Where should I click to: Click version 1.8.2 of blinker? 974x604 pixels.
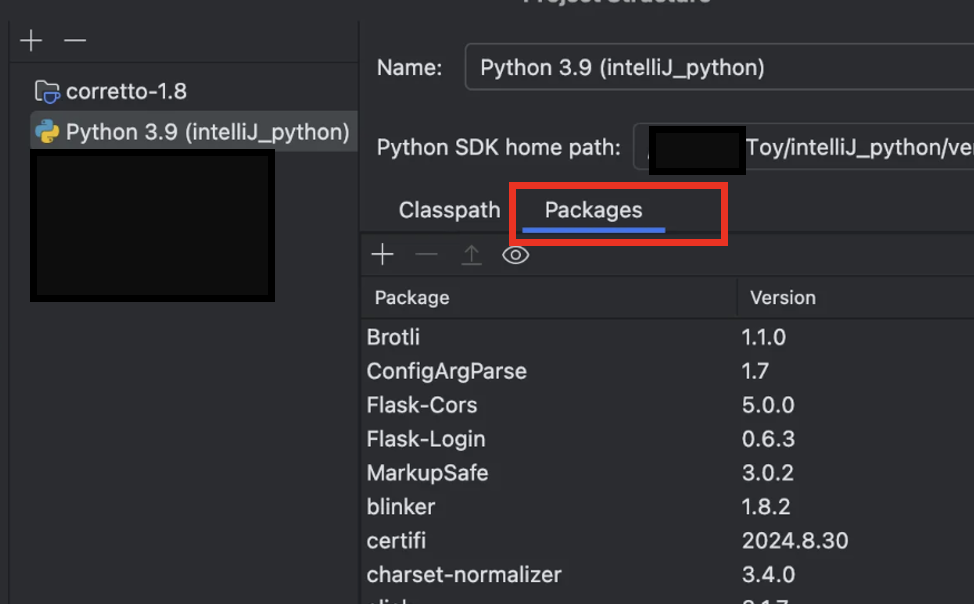coord(766,506)
